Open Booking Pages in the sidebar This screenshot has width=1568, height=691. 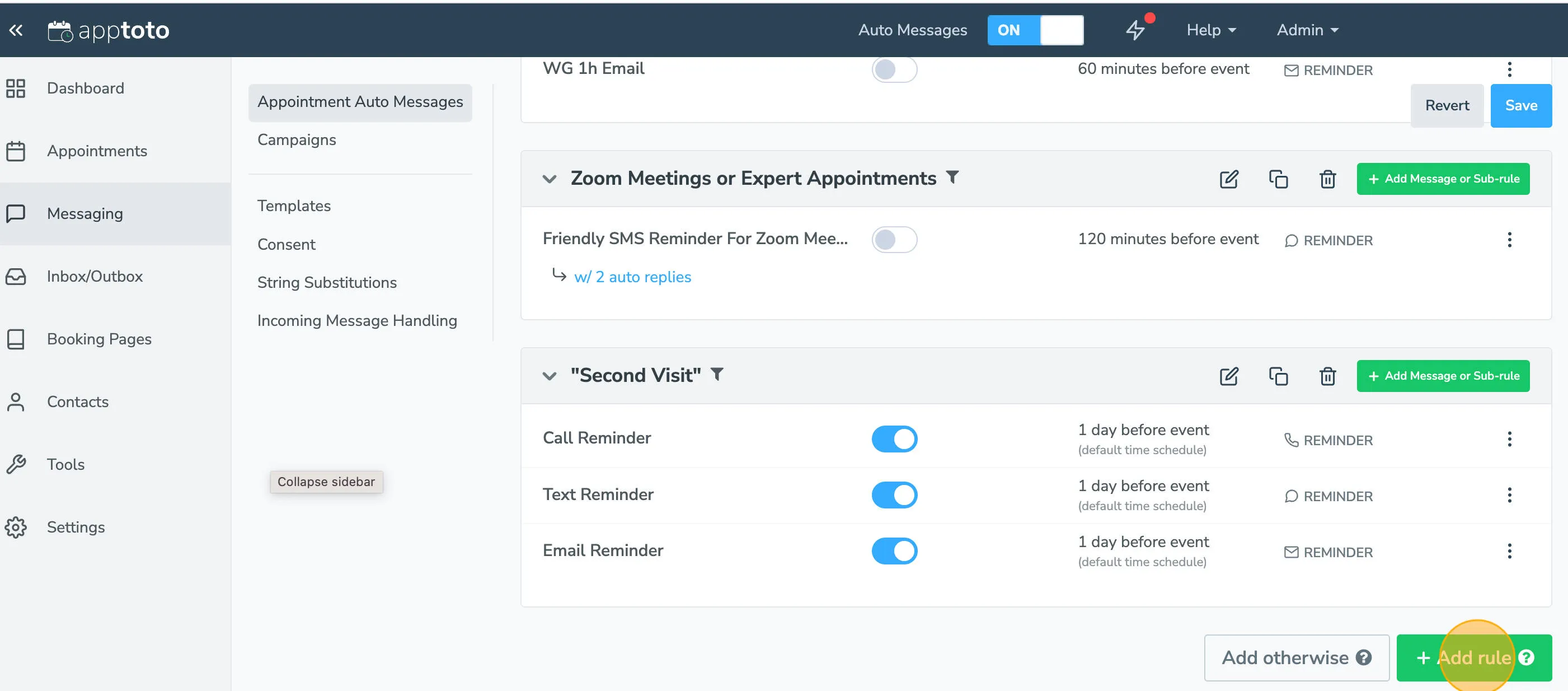98,339
